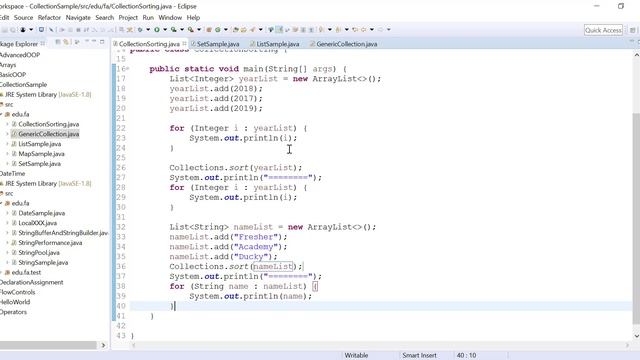This screenshot has height=360, width=640.
Task: Expand the StringPool.java tree node
Action: 7,253
